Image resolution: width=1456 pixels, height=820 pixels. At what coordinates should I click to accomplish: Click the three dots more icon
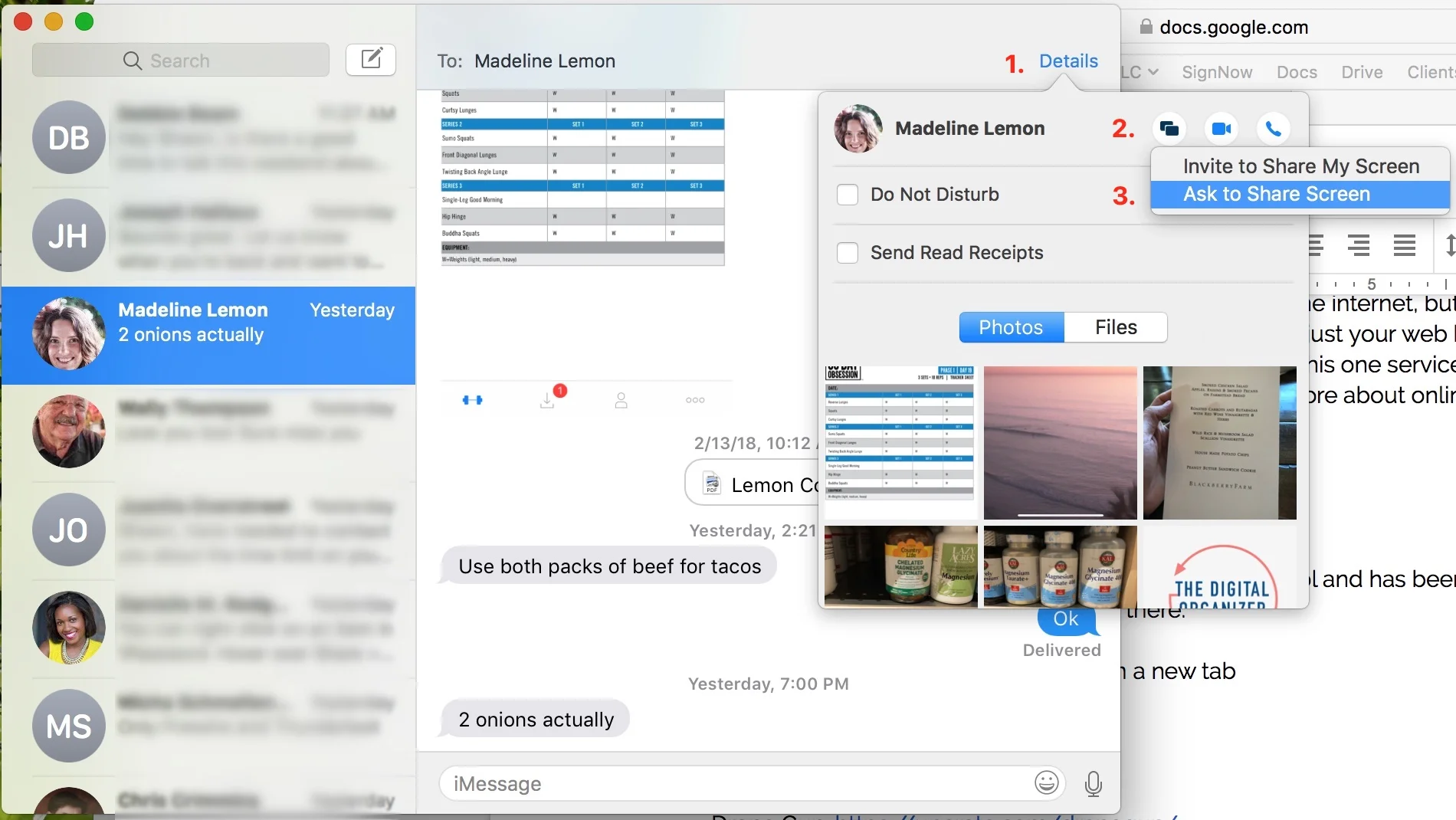point(695,400)
